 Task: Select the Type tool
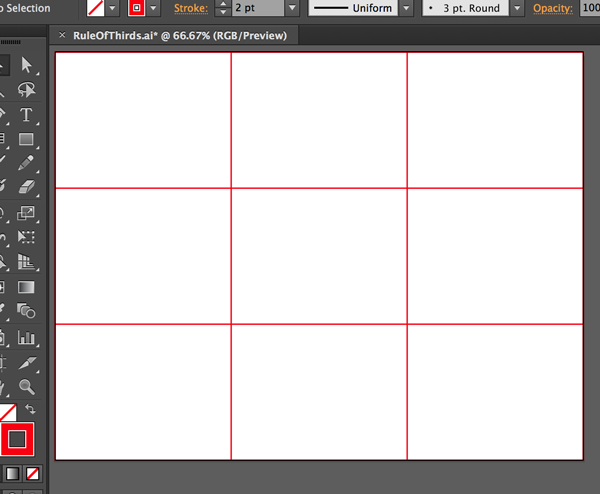26,114
